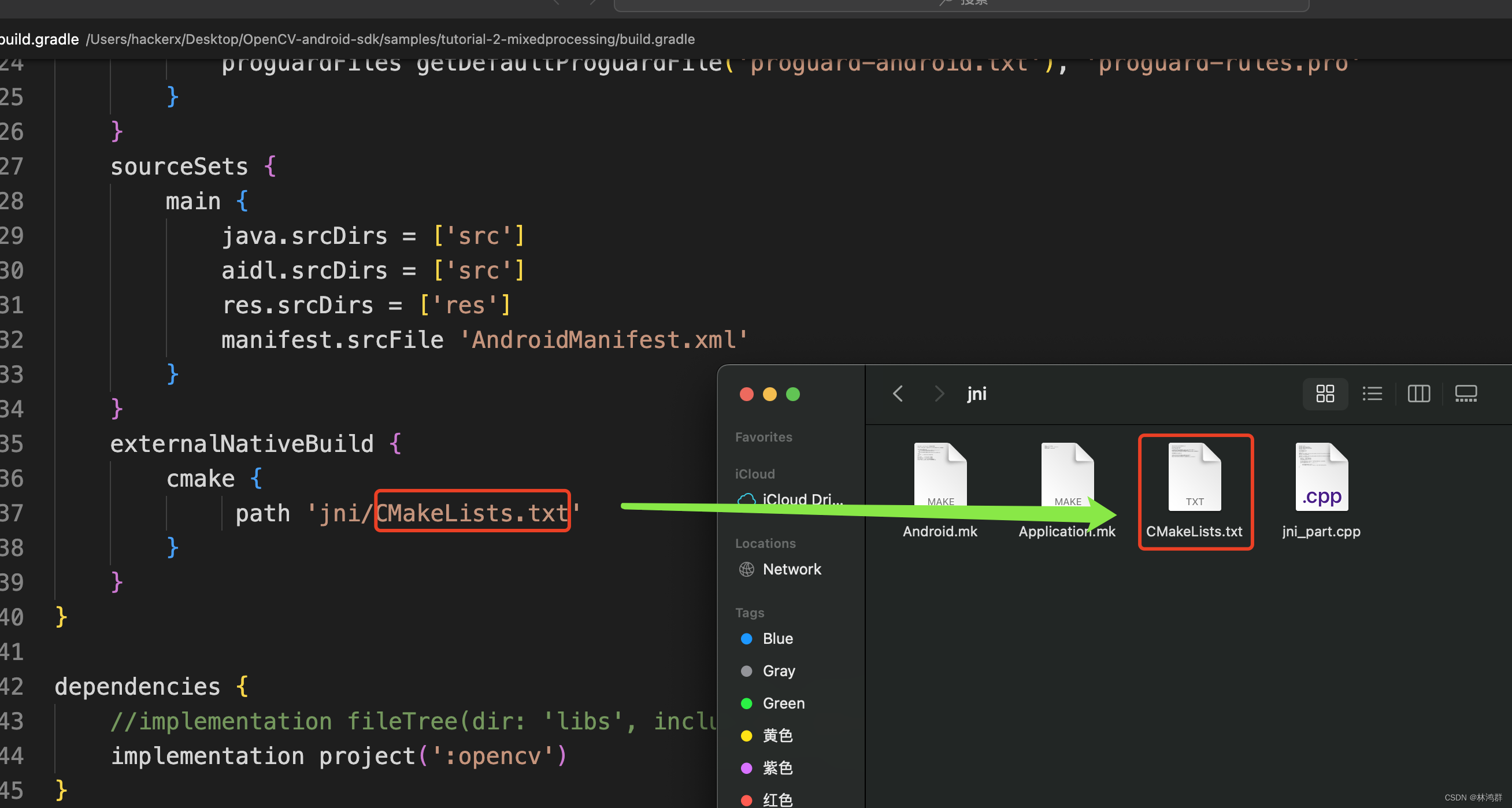Click the build.gradle file tab title

coord(39,39)
